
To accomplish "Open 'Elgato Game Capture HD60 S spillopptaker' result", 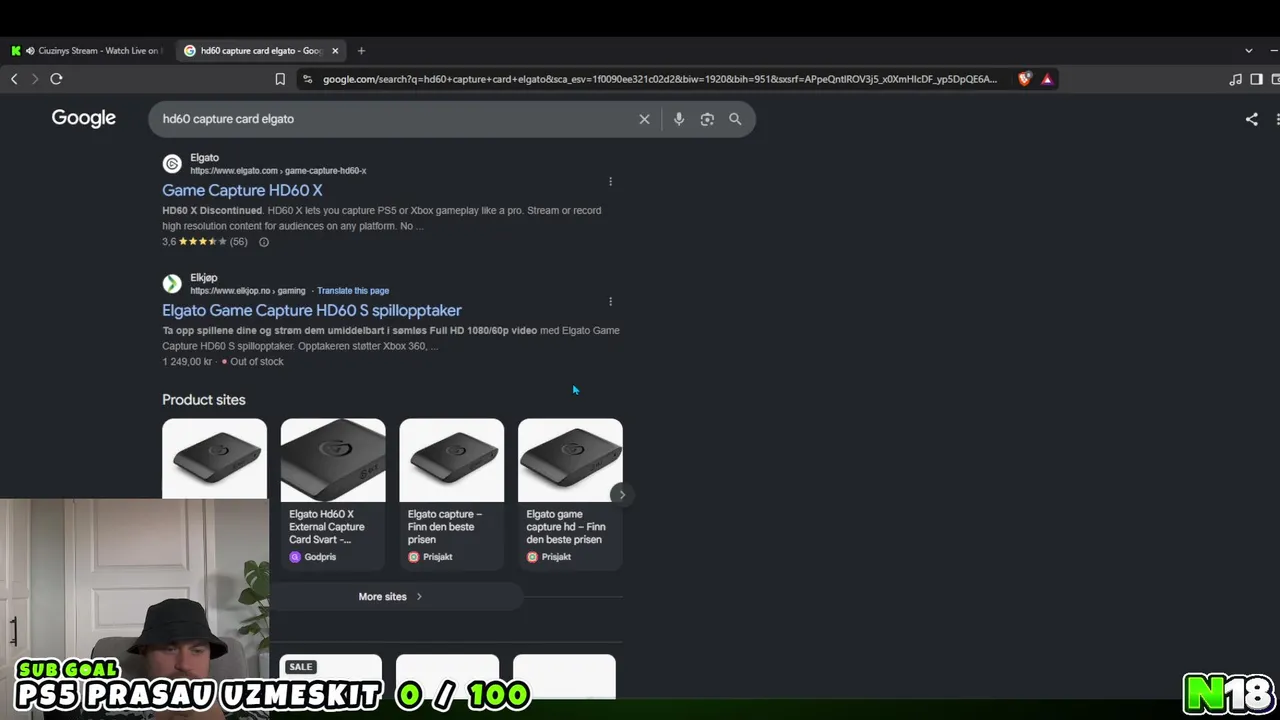I will pyautogui.click(x=312, y=310).
